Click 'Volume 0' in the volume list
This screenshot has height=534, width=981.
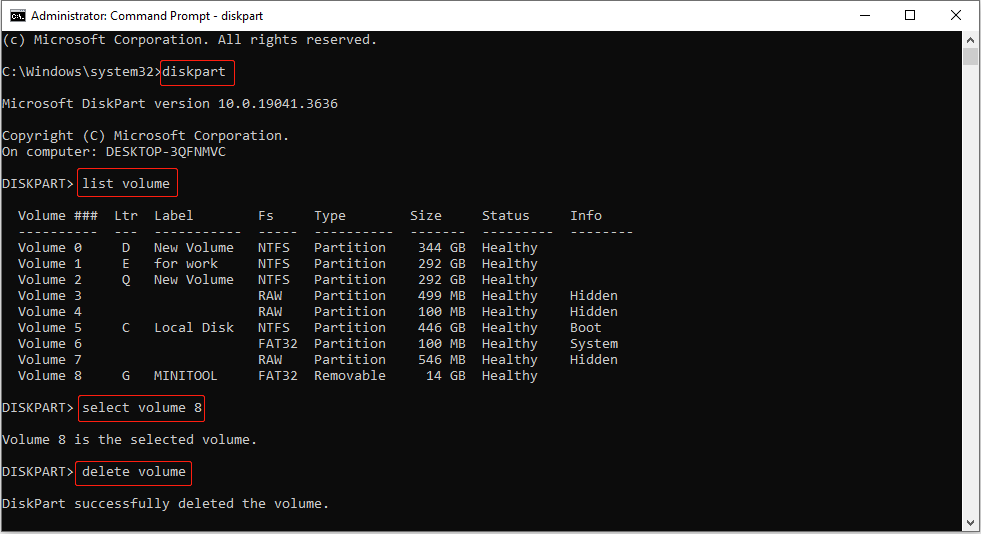point(50,248)
